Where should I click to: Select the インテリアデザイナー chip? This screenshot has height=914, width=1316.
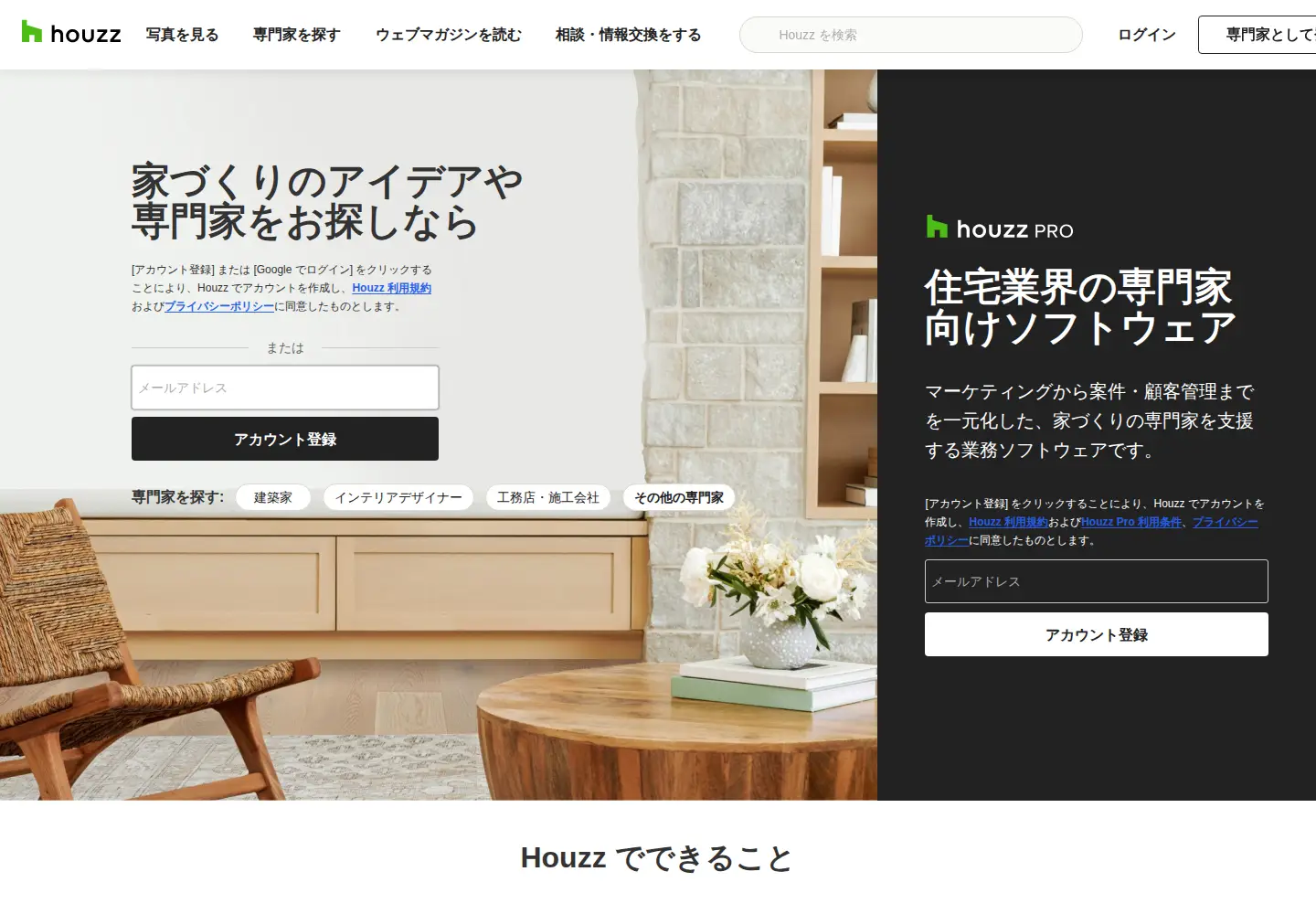coord(398,497)
